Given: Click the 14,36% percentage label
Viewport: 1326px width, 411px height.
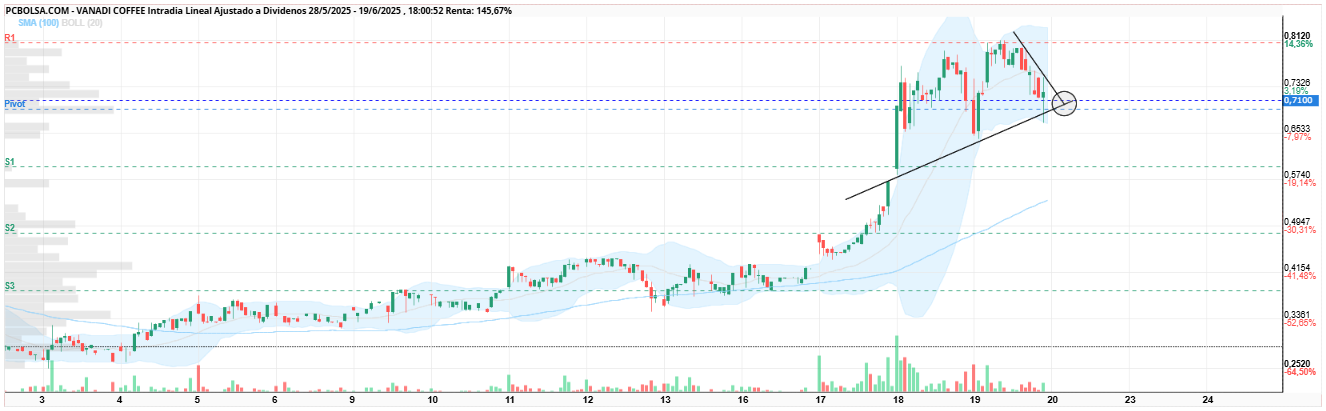Looking at the screenshot, I should click(x=1298, y=44).
